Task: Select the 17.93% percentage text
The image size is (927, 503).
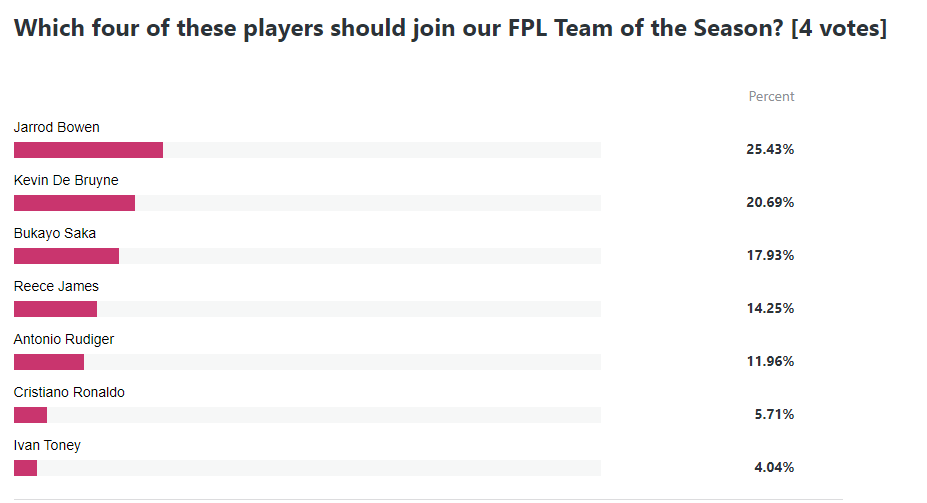Action: 770,255
